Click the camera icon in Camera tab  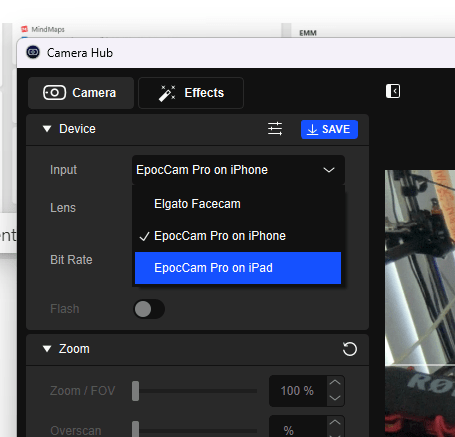pyautogui.click(x=54, y=93)
